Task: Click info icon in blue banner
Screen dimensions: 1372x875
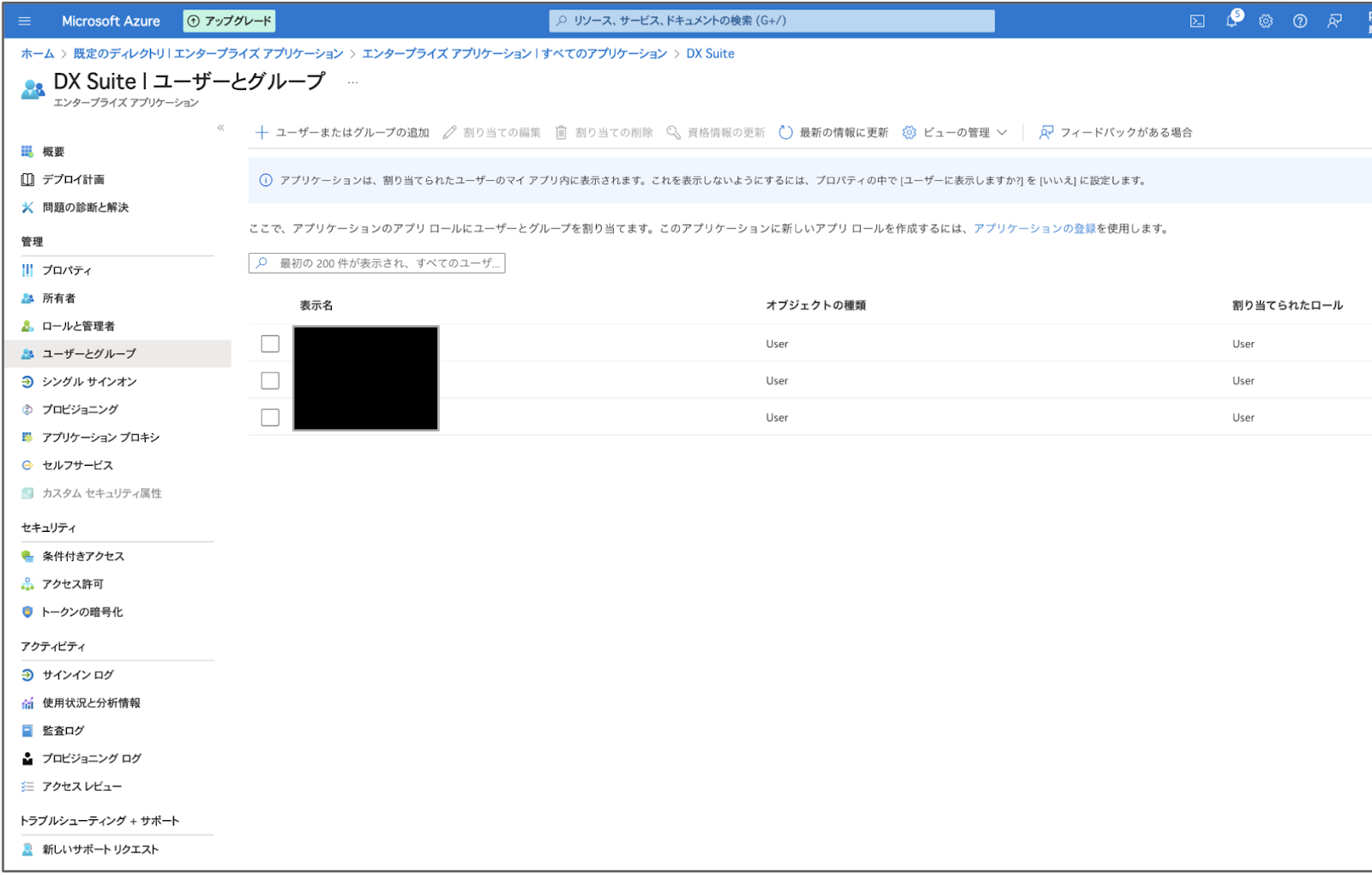Action: coord(266,180)
